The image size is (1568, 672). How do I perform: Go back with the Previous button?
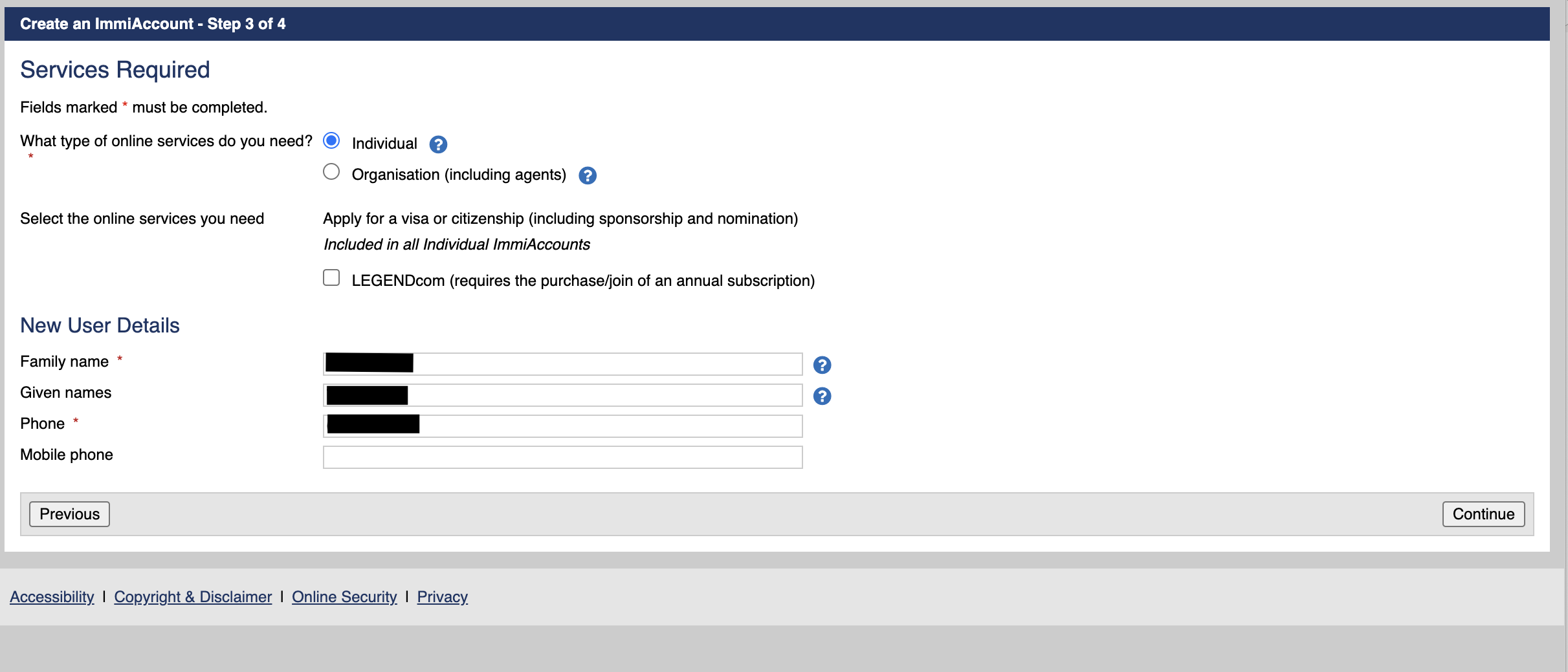pos(69,514)
